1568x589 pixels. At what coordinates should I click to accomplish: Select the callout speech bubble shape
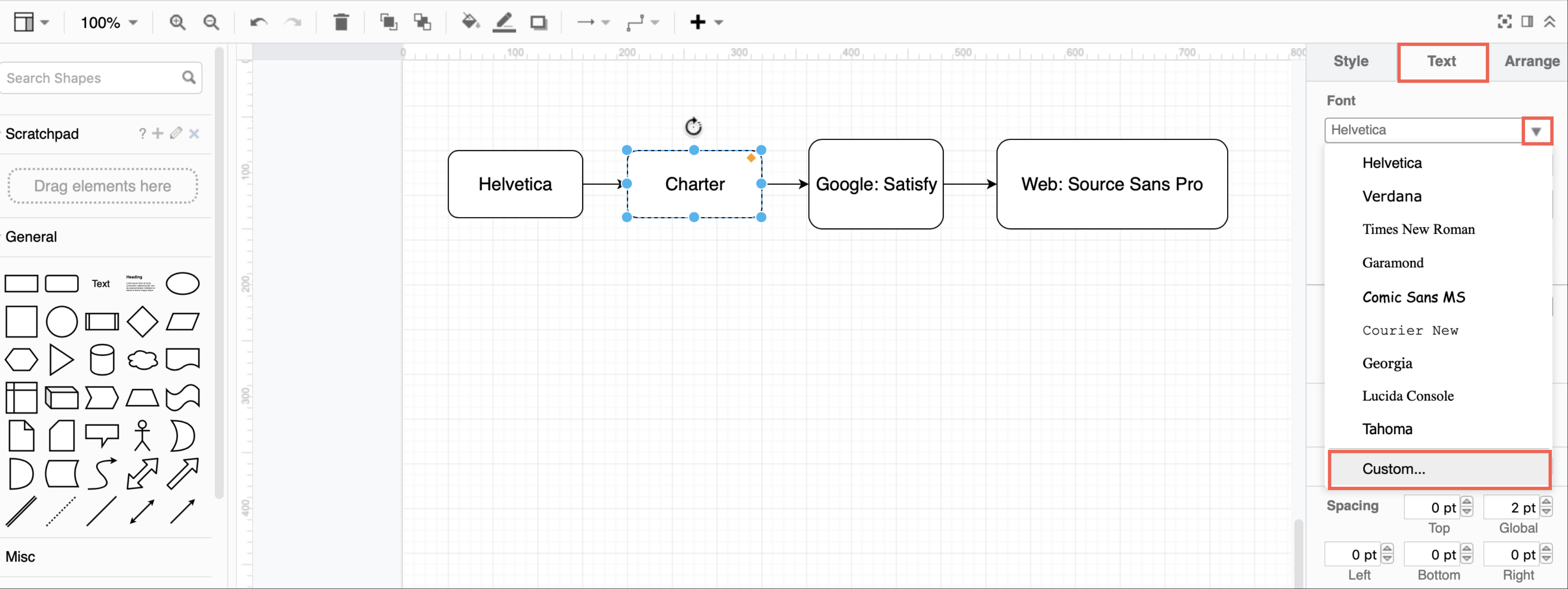click(x=102, y=436)
